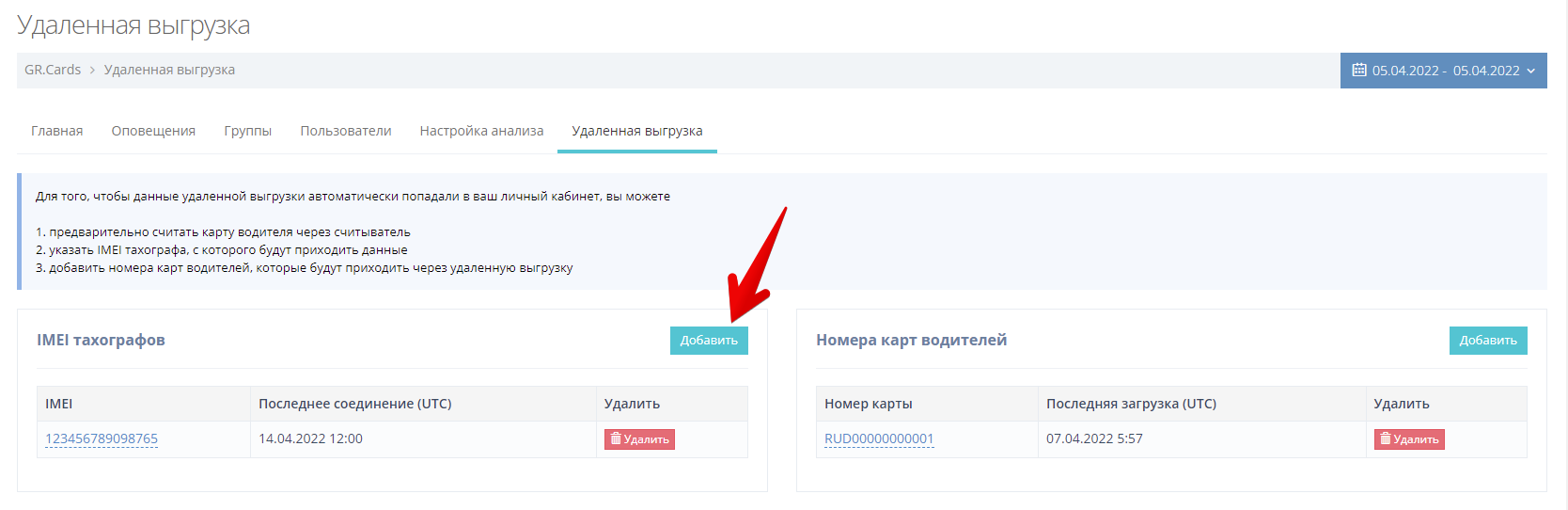1568x510 pixels.
Task: Click the GR.Cards breadcrumb link
Action: [53, 70]
